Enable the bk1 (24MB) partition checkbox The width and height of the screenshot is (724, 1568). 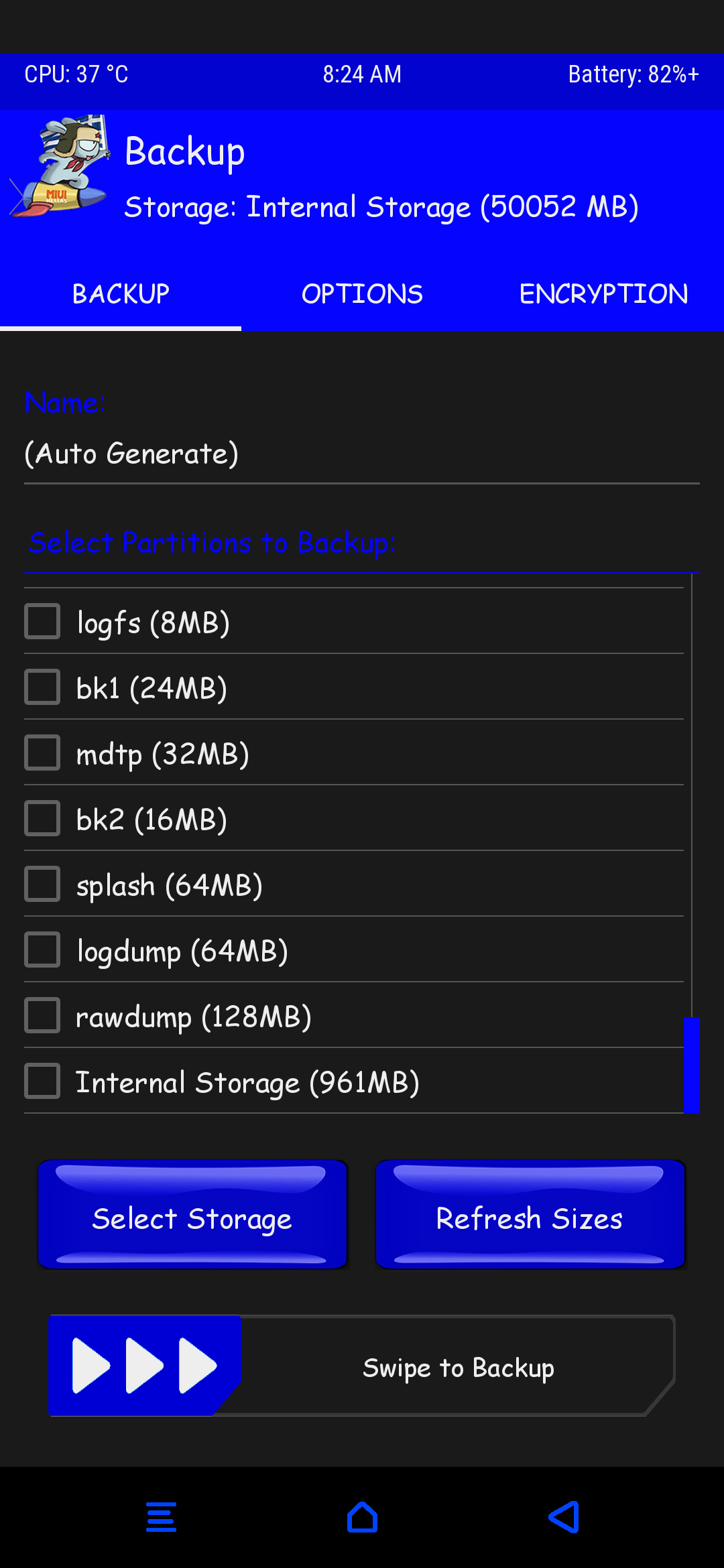point(42,687)
